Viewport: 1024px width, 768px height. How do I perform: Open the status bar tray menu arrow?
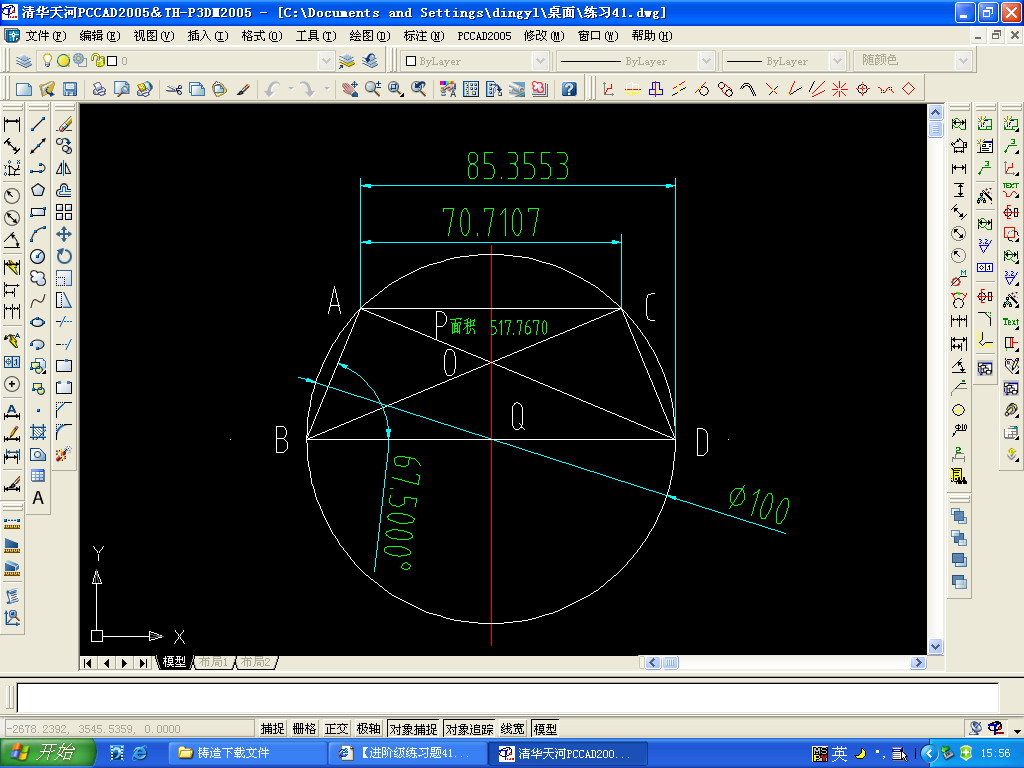point(1017,730)
